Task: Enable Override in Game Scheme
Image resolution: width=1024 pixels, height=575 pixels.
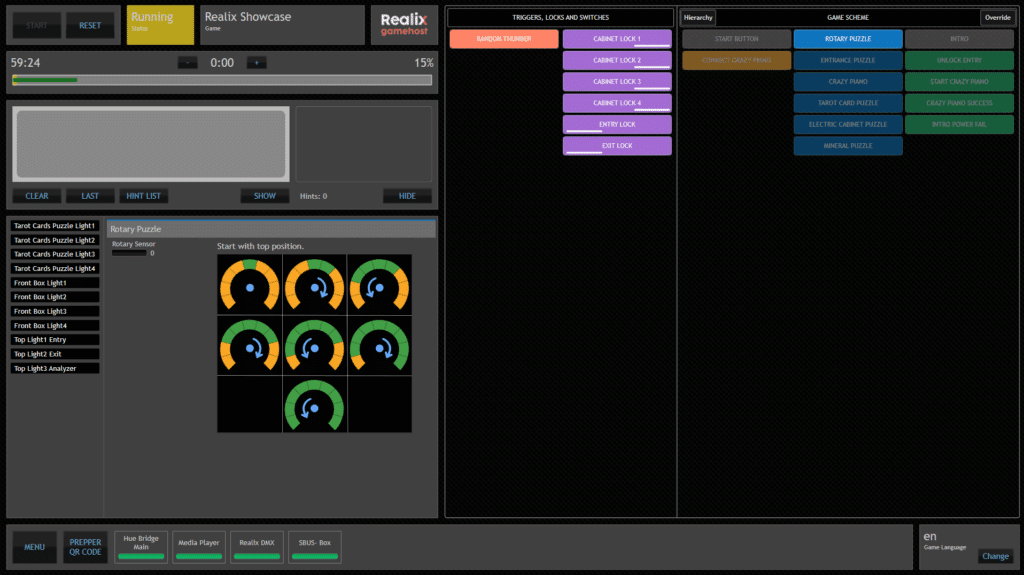Action: [x=996, y=18]
